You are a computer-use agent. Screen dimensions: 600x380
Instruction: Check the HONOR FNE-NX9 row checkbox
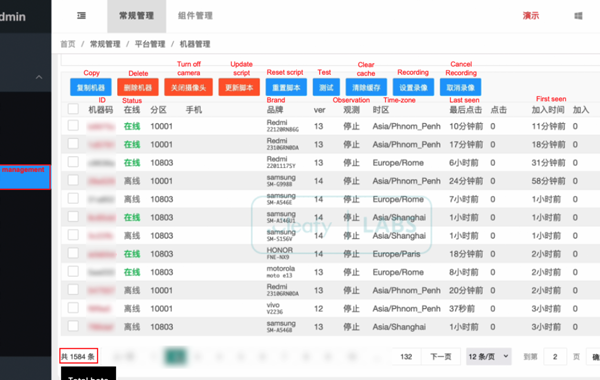coord(73,253)
